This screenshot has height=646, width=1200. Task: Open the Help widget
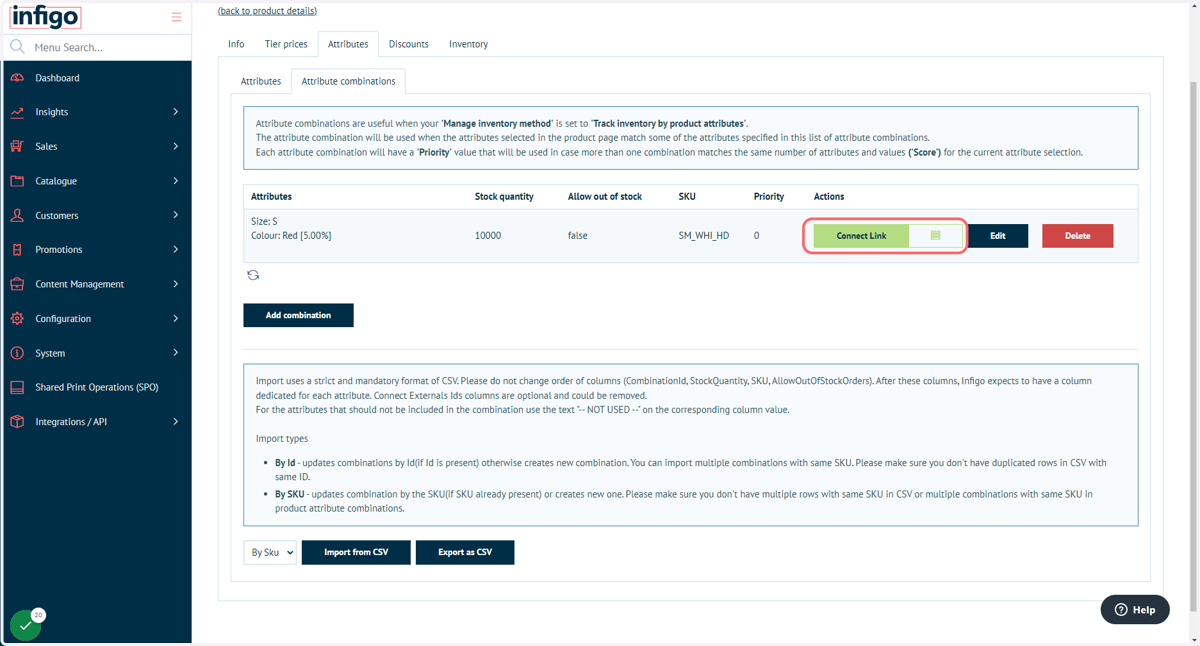pyautogui.click(x=1135, y=609)
